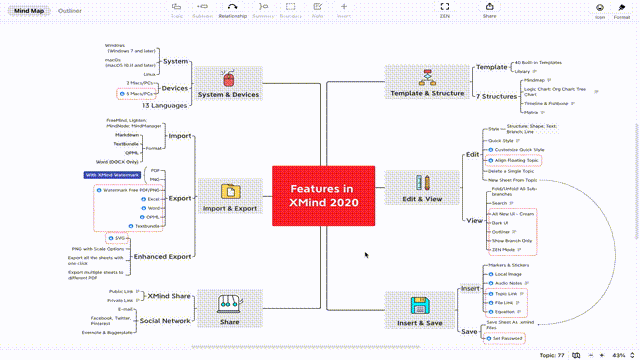Select the Insert & Save main topic
This screenshot has height=360, width=640.
(420, 310)
